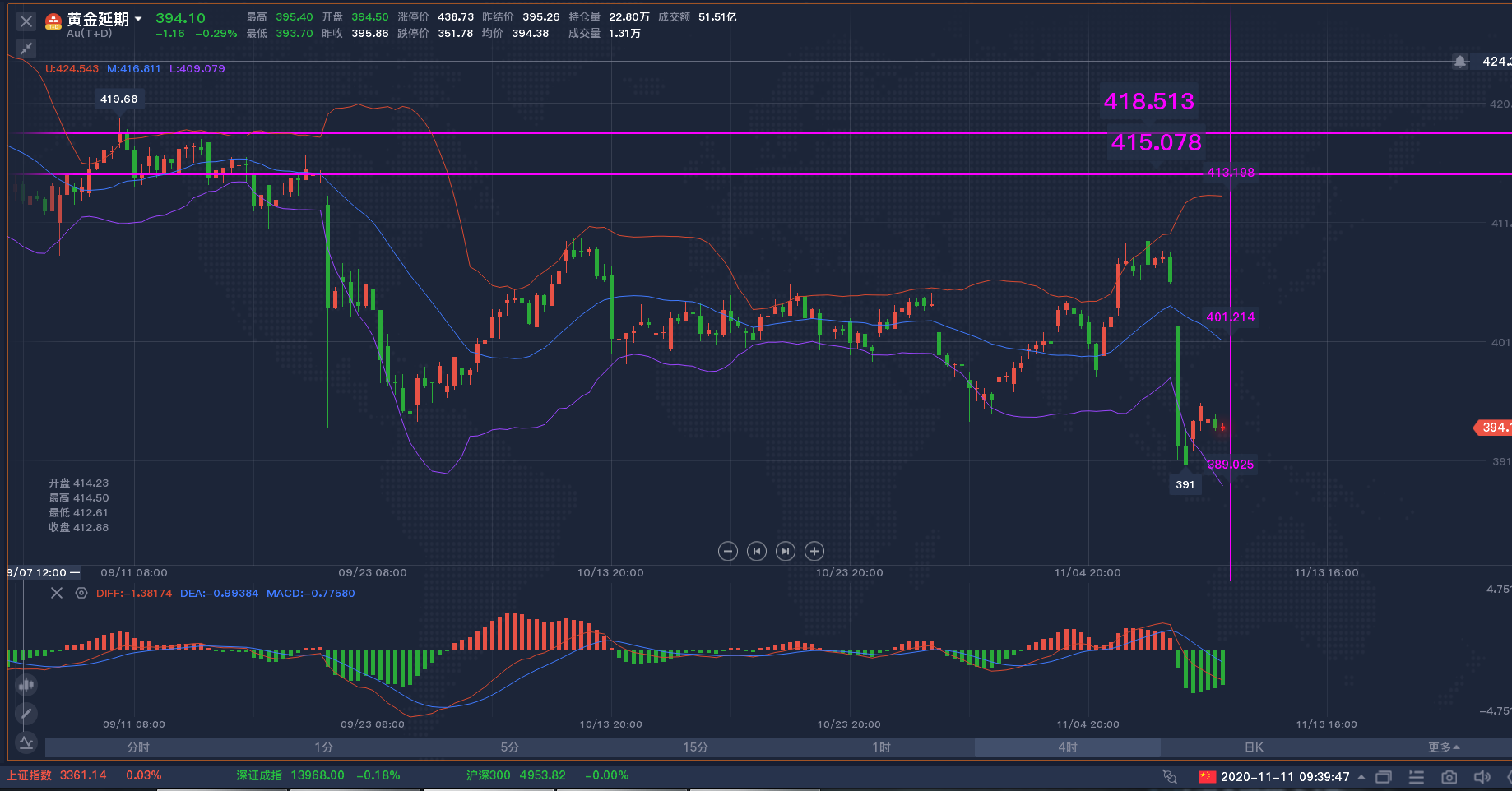Click the candlestick chart type icon

click(x=26, y=684)
